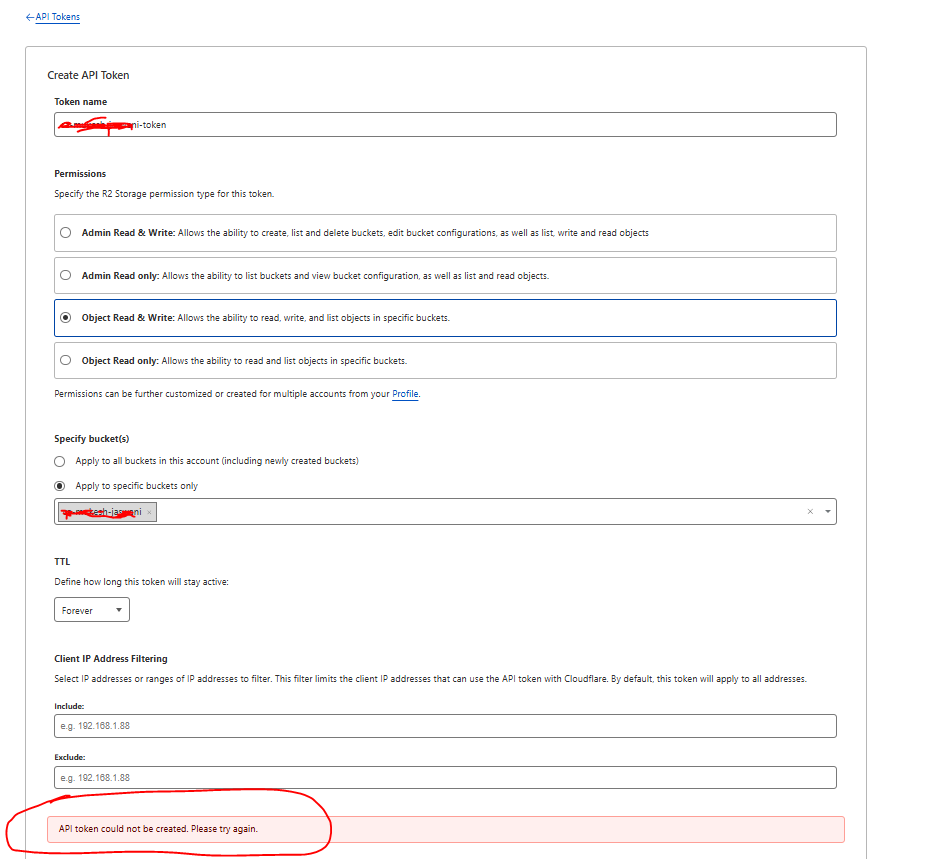This screenshot has width=932, height=859.
Task: Clear all buckets with the X icon
Action: point(809,512)
